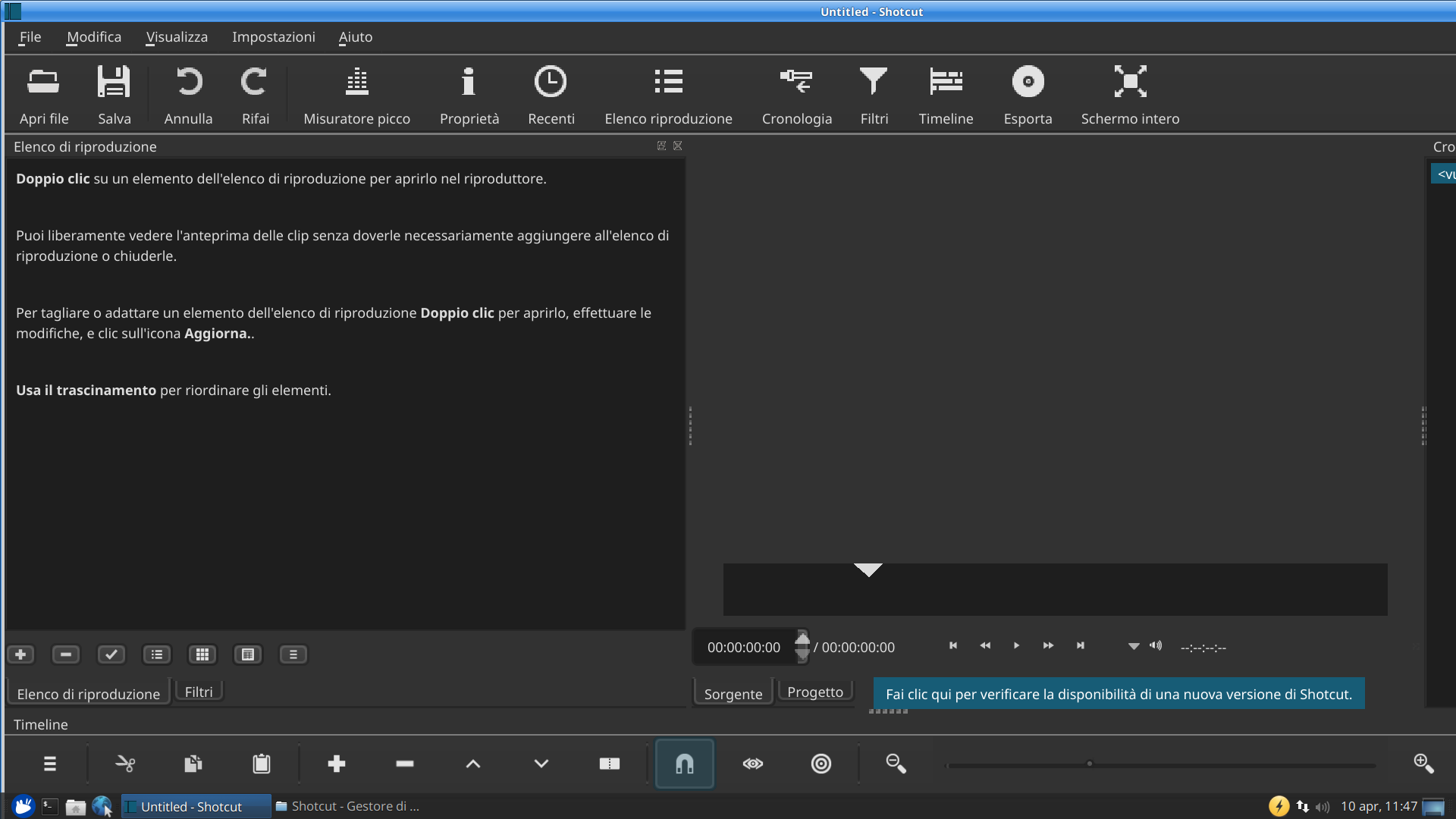1456x819 pixels.
Task: Show the Timeline from the main toolbar
Action: tap(946, 96)
